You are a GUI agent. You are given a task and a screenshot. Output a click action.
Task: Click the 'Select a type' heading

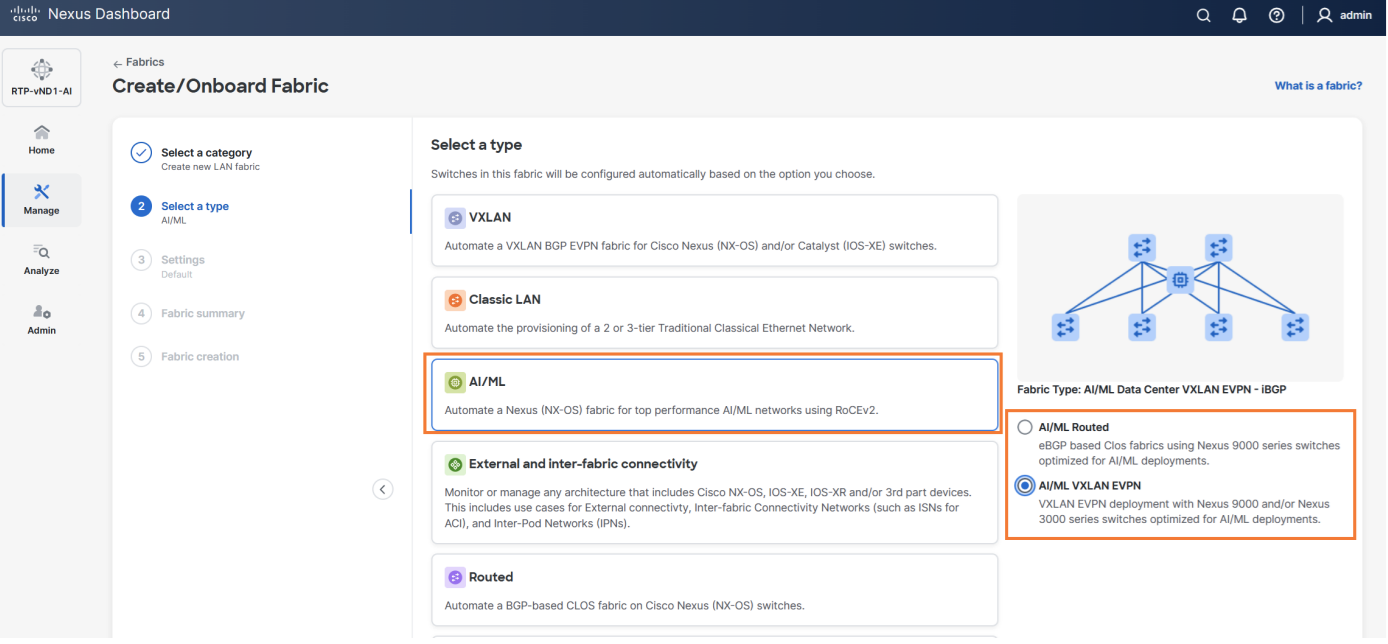point(476,145)
